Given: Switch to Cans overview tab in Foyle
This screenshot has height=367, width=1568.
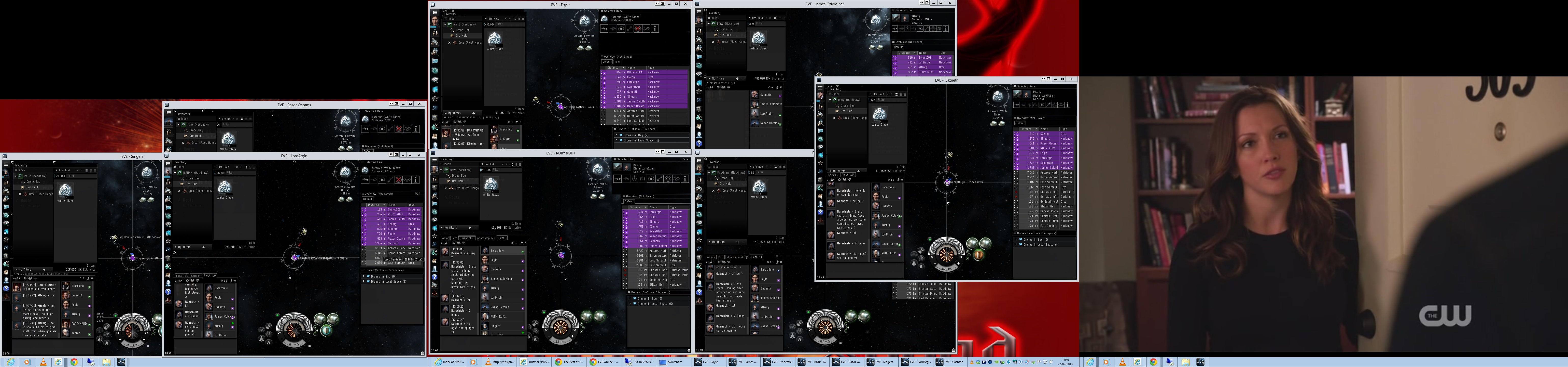Looking at the screenshot, I should point(617,62).
